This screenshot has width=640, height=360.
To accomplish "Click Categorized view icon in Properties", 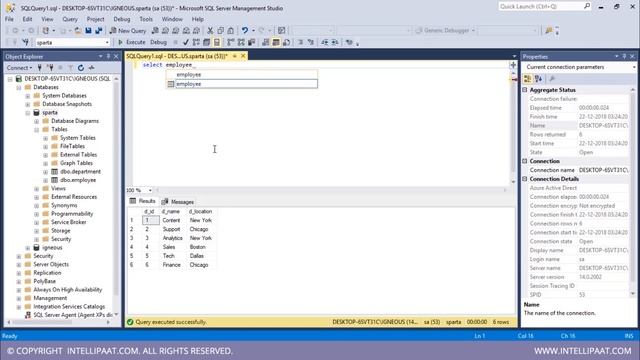I will (527, 79).
